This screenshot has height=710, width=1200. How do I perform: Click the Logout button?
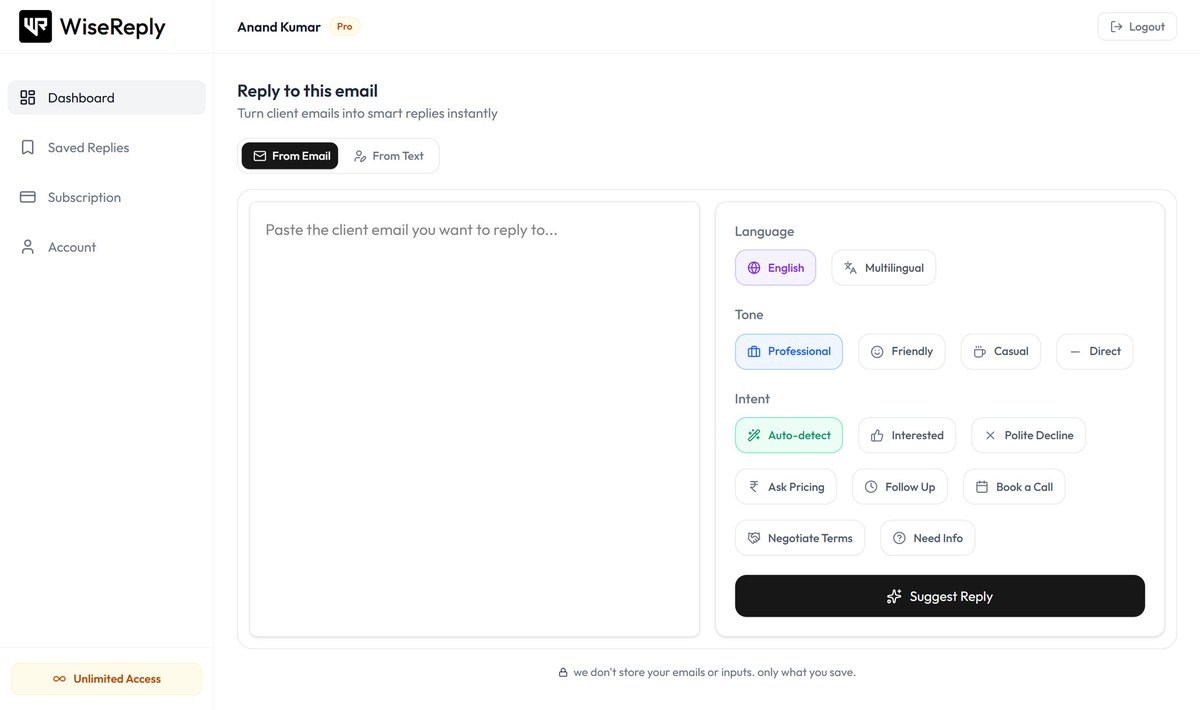[x=1137, y=27]
